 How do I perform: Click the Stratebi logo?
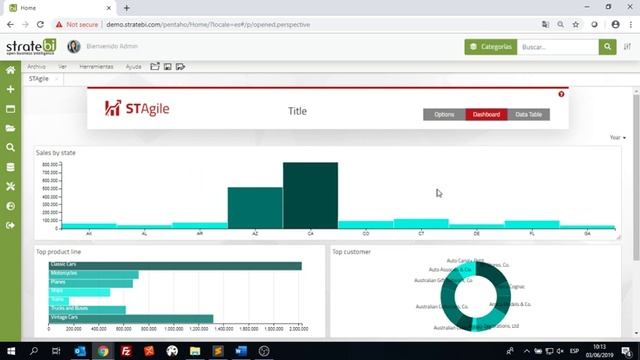pyautogui.click(x=31, y=47)
